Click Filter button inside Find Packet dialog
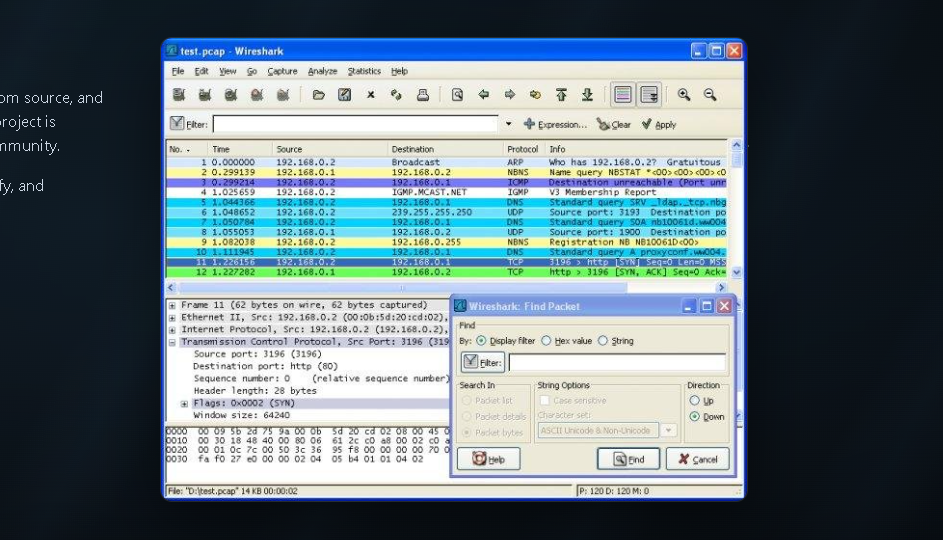 [x=482, y=363]
